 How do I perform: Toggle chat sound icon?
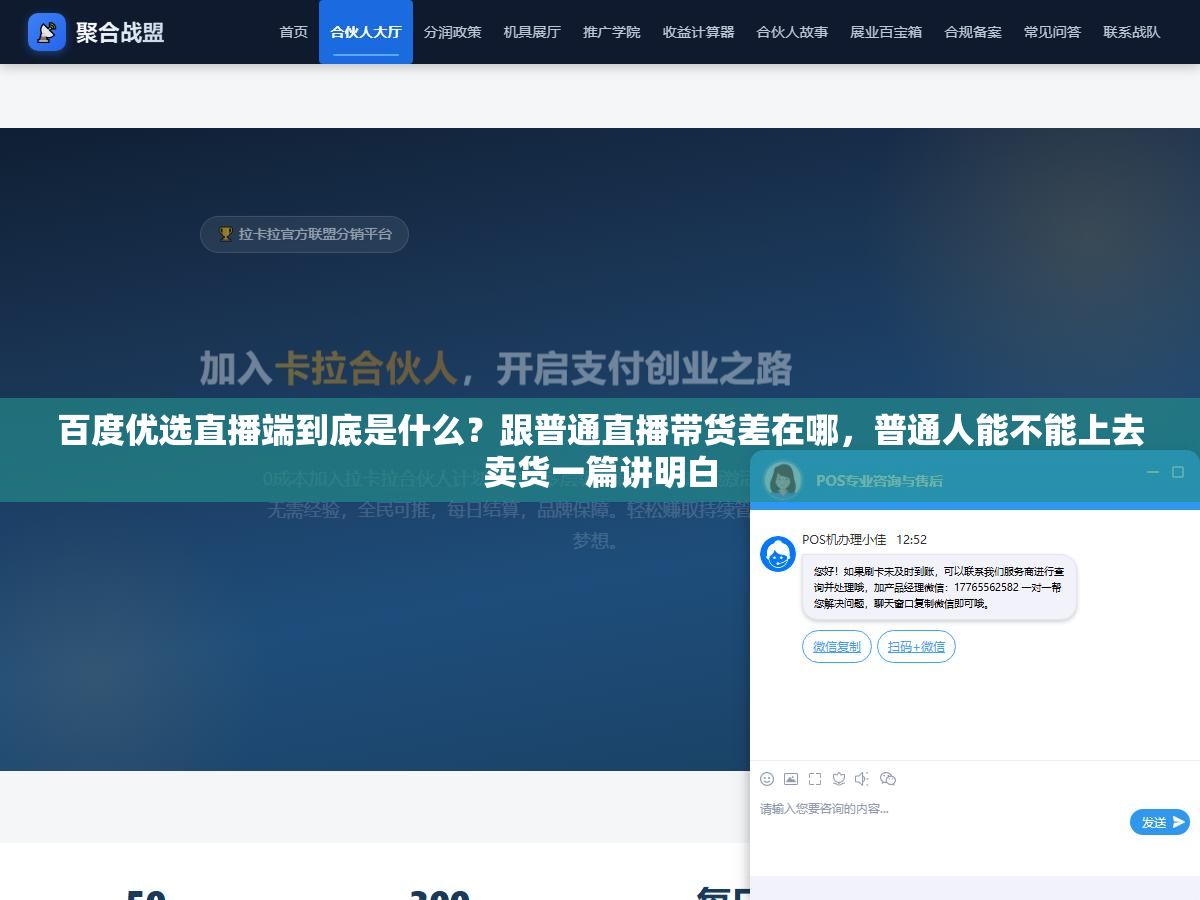tap(862, 779)
